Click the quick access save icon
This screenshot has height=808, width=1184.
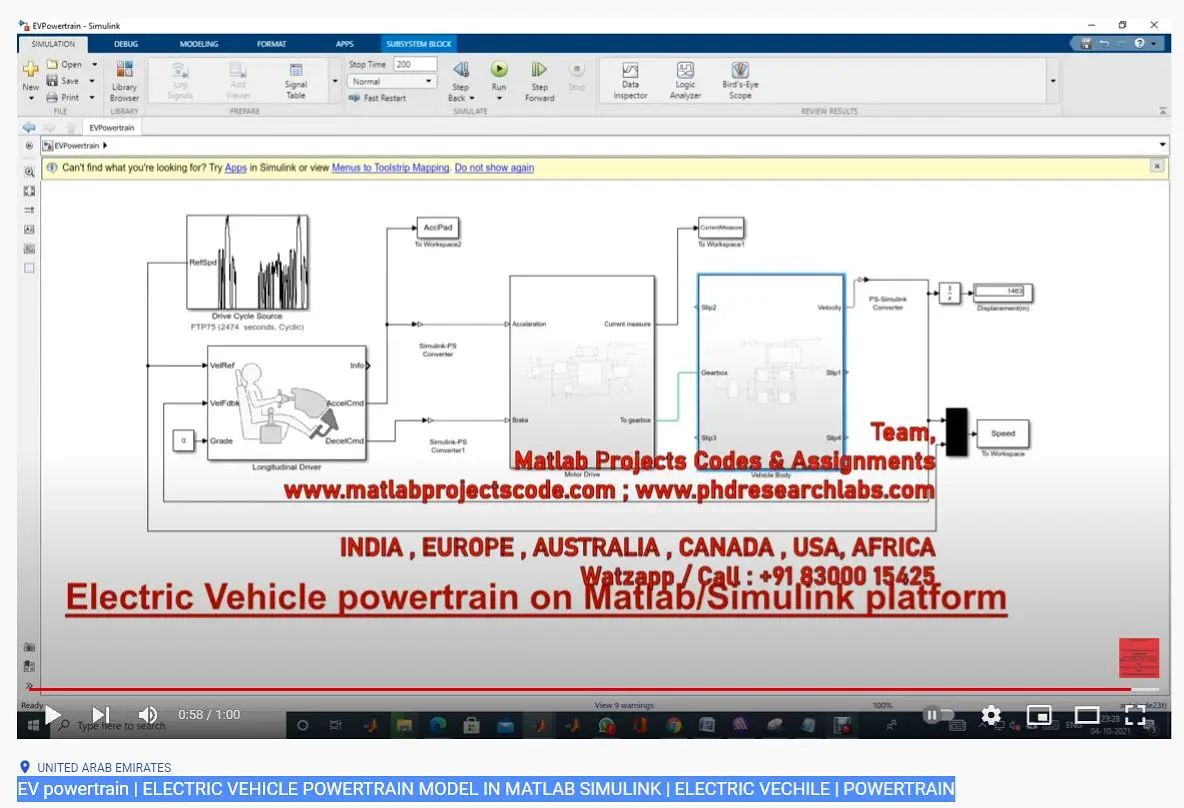click(1086, 44)
